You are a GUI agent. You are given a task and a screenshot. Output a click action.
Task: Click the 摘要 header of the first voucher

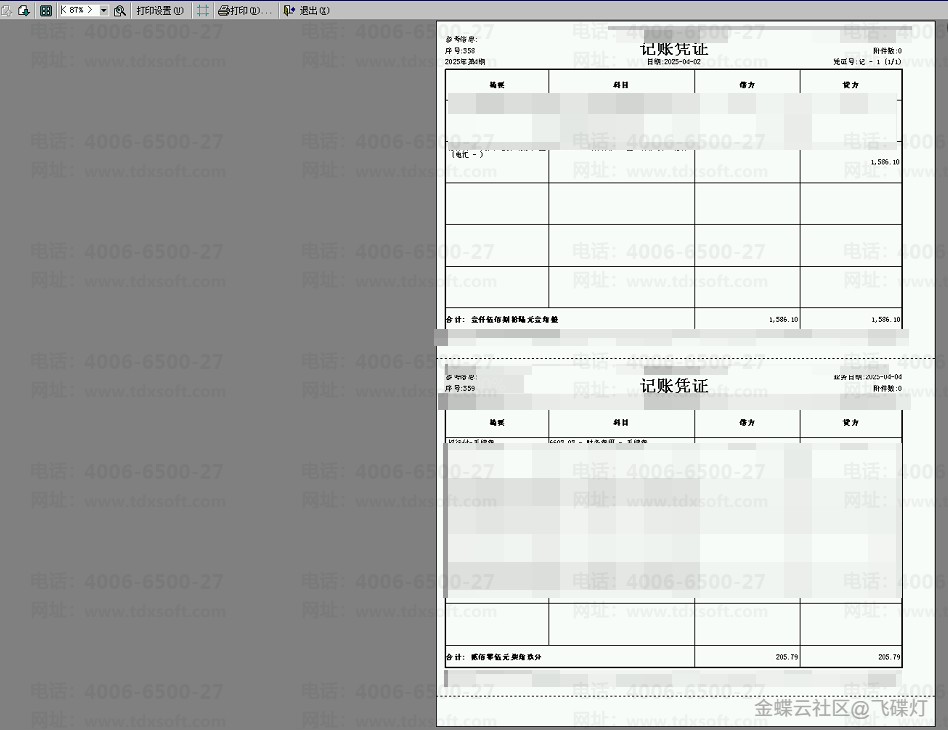coord(497,85)
